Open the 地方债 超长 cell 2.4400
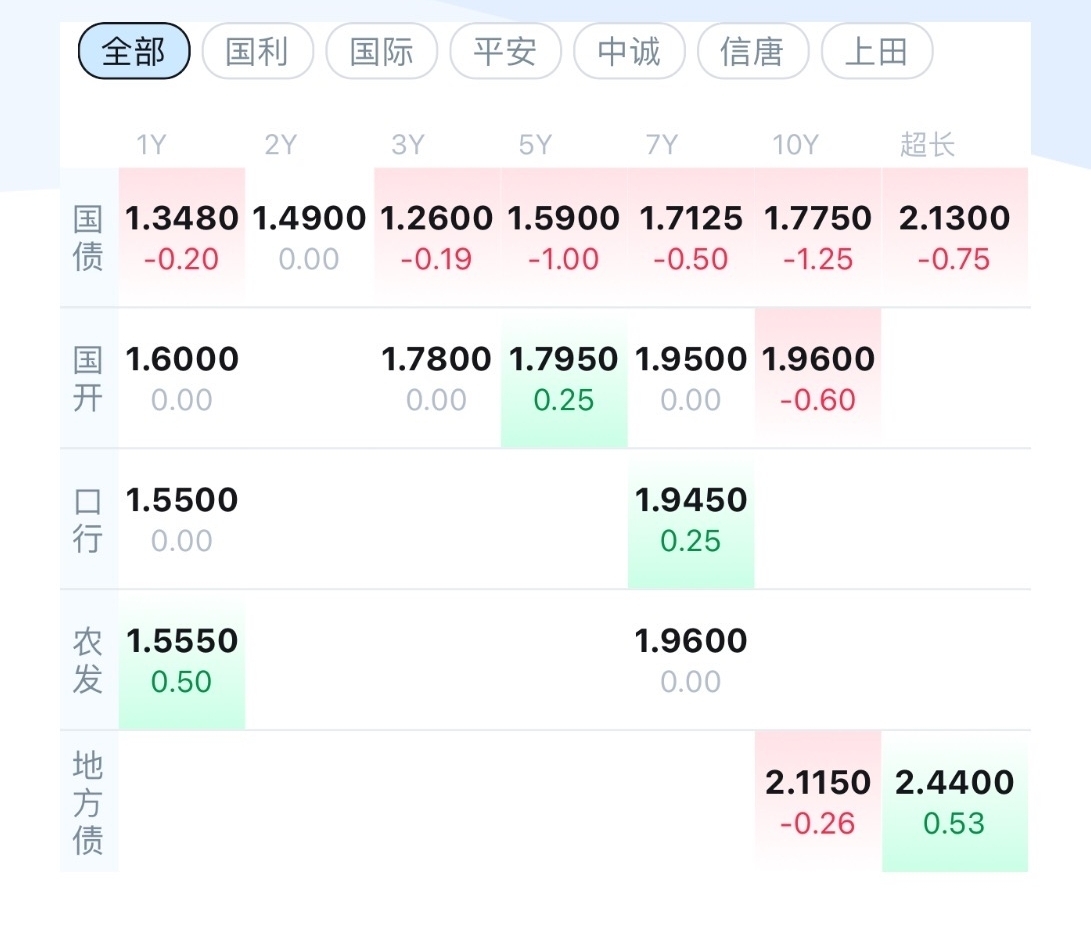 coord(955,800)
